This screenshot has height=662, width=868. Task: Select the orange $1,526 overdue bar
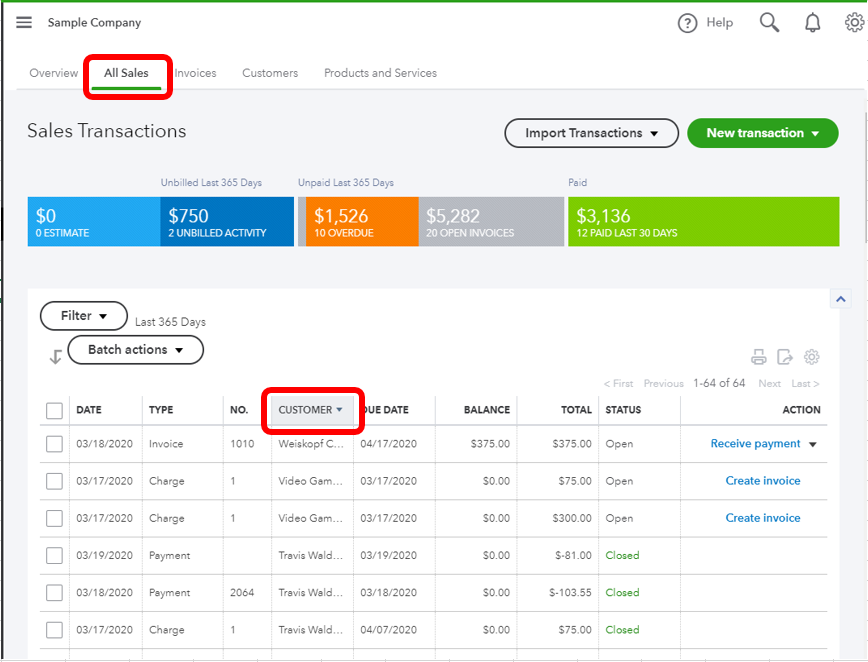coord(361,221)
